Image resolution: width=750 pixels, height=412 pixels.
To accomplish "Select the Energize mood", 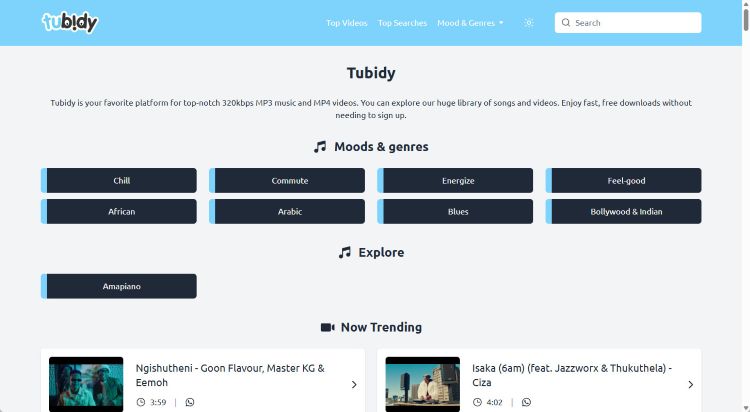I will click(x=455, y=180).
